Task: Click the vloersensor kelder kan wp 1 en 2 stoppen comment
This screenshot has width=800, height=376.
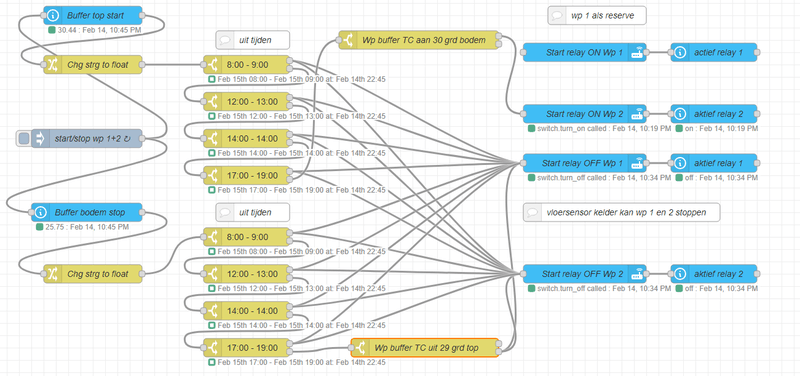Action: (x=621, y=212)
